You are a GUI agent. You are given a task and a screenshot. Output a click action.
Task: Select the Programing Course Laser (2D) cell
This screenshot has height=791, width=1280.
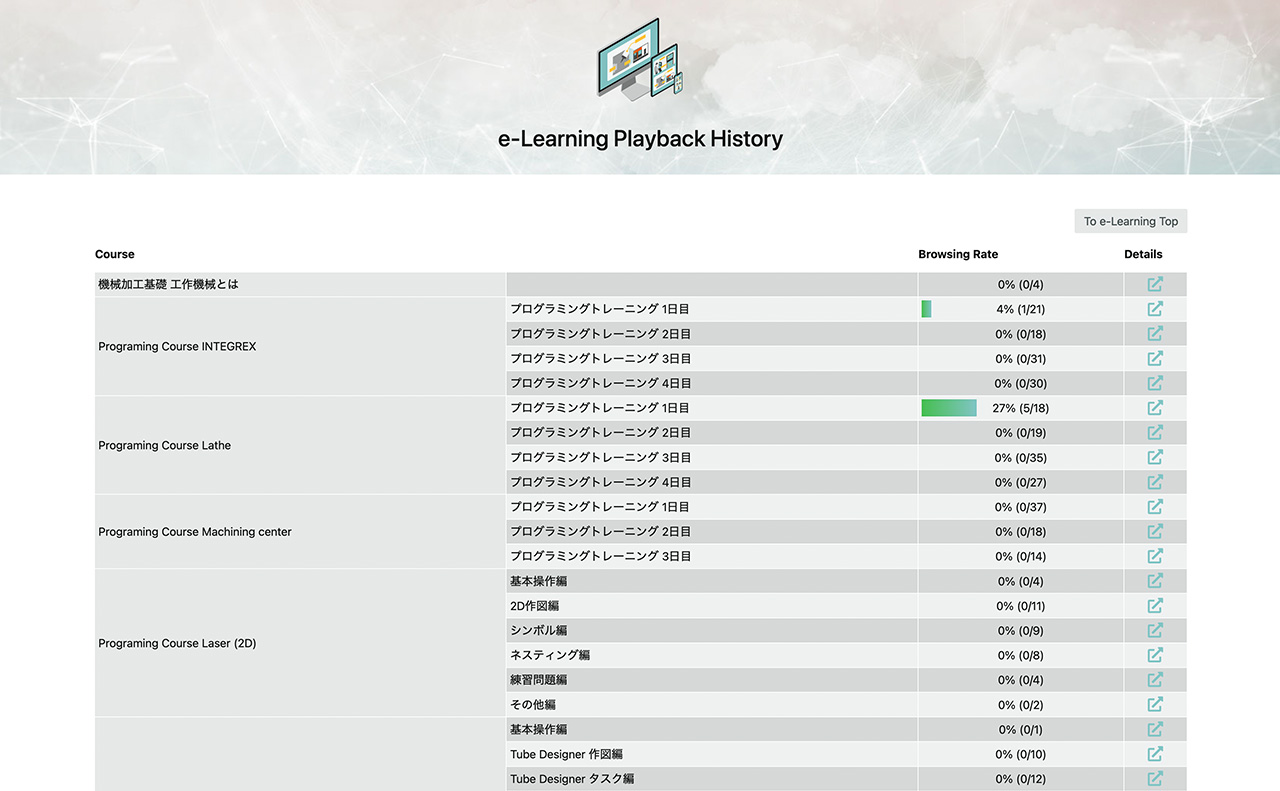click(177, 643)
